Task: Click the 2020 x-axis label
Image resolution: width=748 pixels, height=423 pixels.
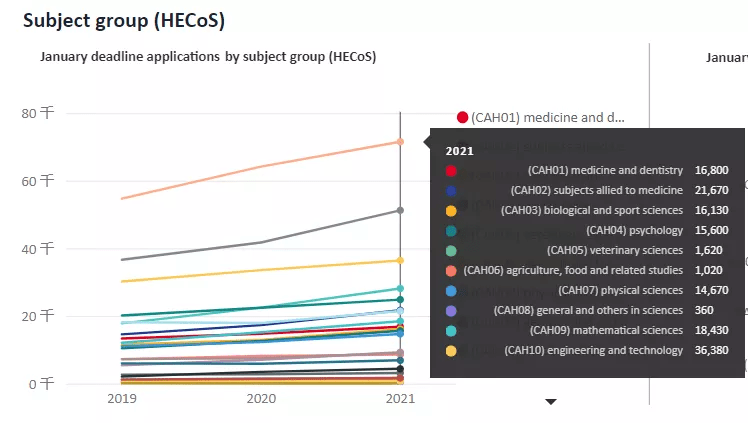Action: point(261,398)
